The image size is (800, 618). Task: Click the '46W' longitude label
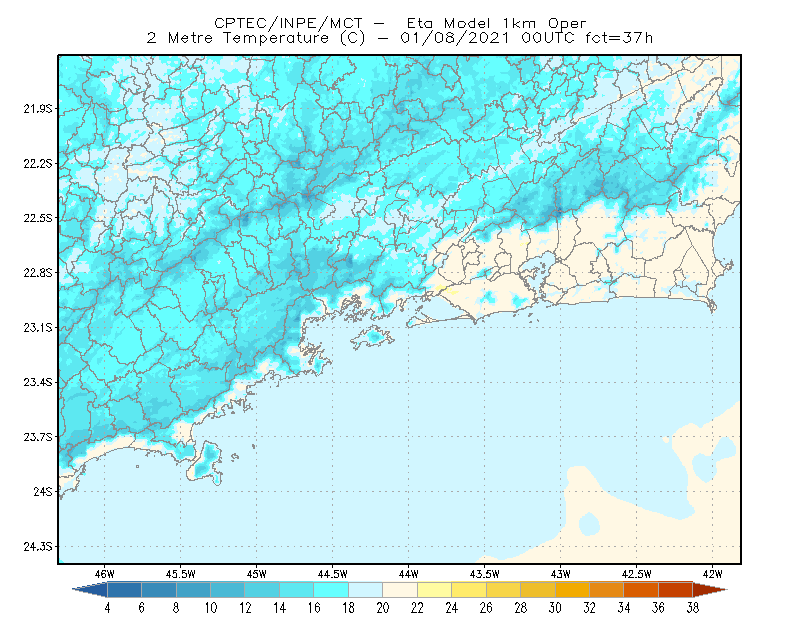tap(105, 574)
